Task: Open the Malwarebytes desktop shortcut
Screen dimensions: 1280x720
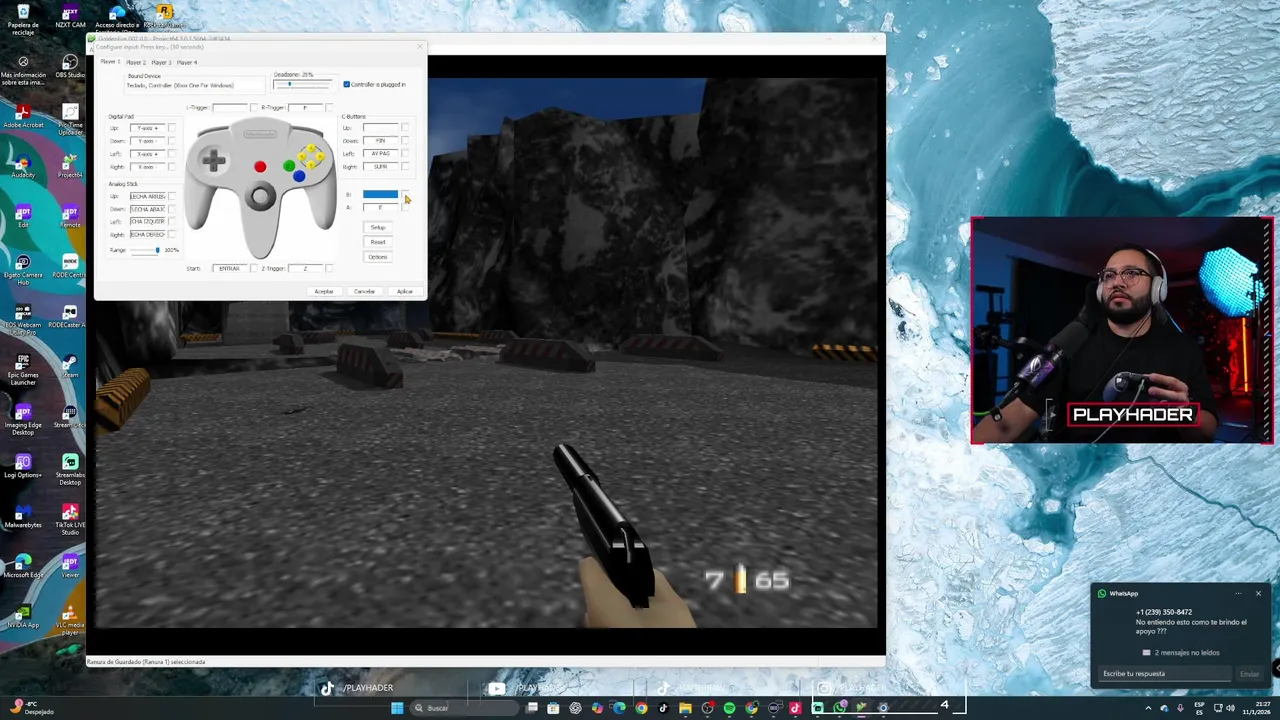Action: tap(23, 515)
